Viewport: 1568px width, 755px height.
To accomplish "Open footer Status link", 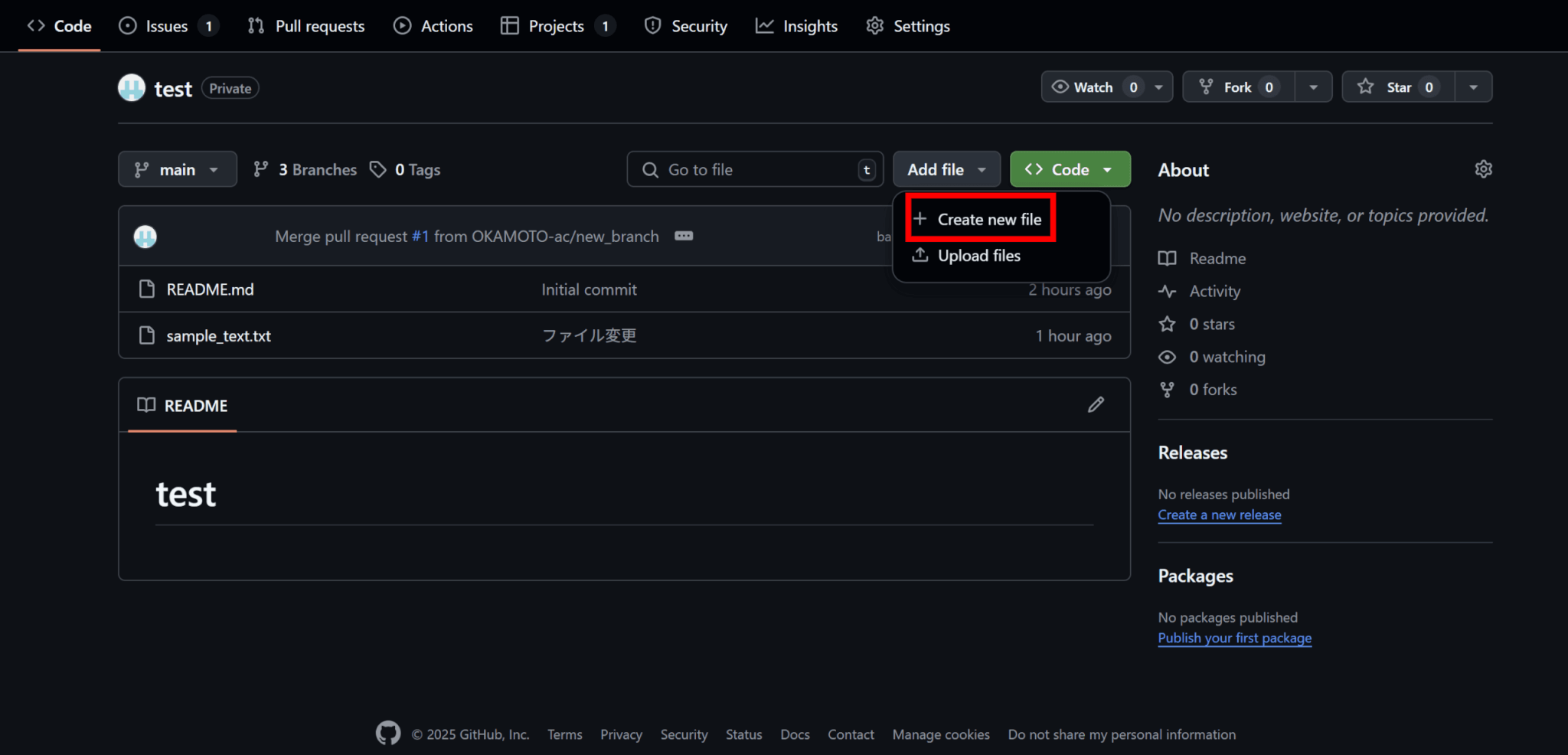I will (x=744, y=734).
